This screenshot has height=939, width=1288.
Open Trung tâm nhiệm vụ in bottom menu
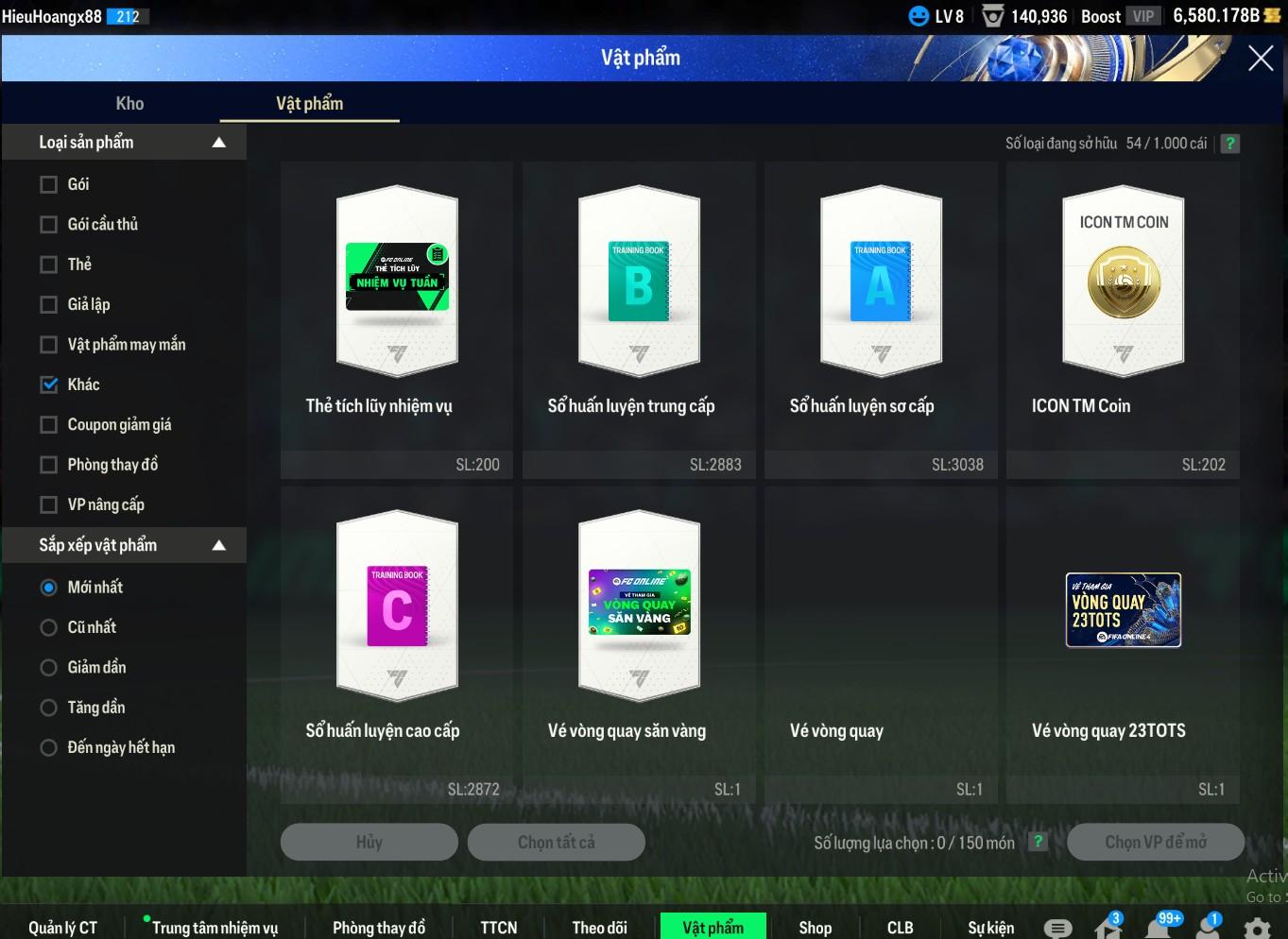[215, 928]
